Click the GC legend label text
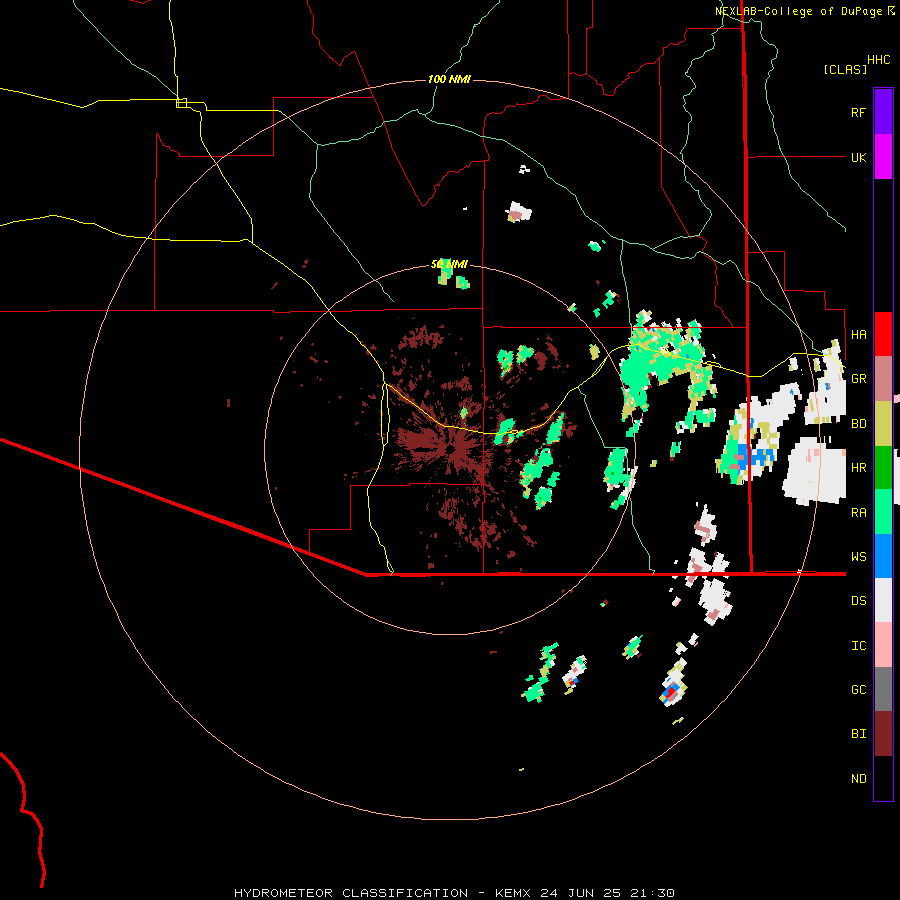This screenshot has width=900, height=900. [x=858, y=690]
